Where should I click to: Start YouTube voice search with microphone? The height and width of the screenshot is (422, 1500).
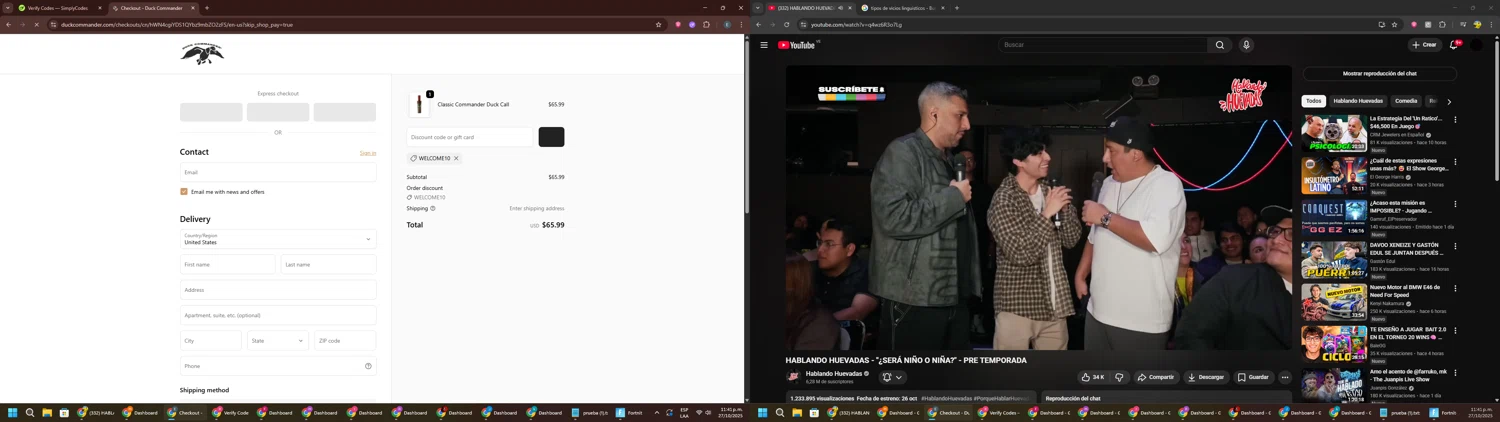point(1246,45)
